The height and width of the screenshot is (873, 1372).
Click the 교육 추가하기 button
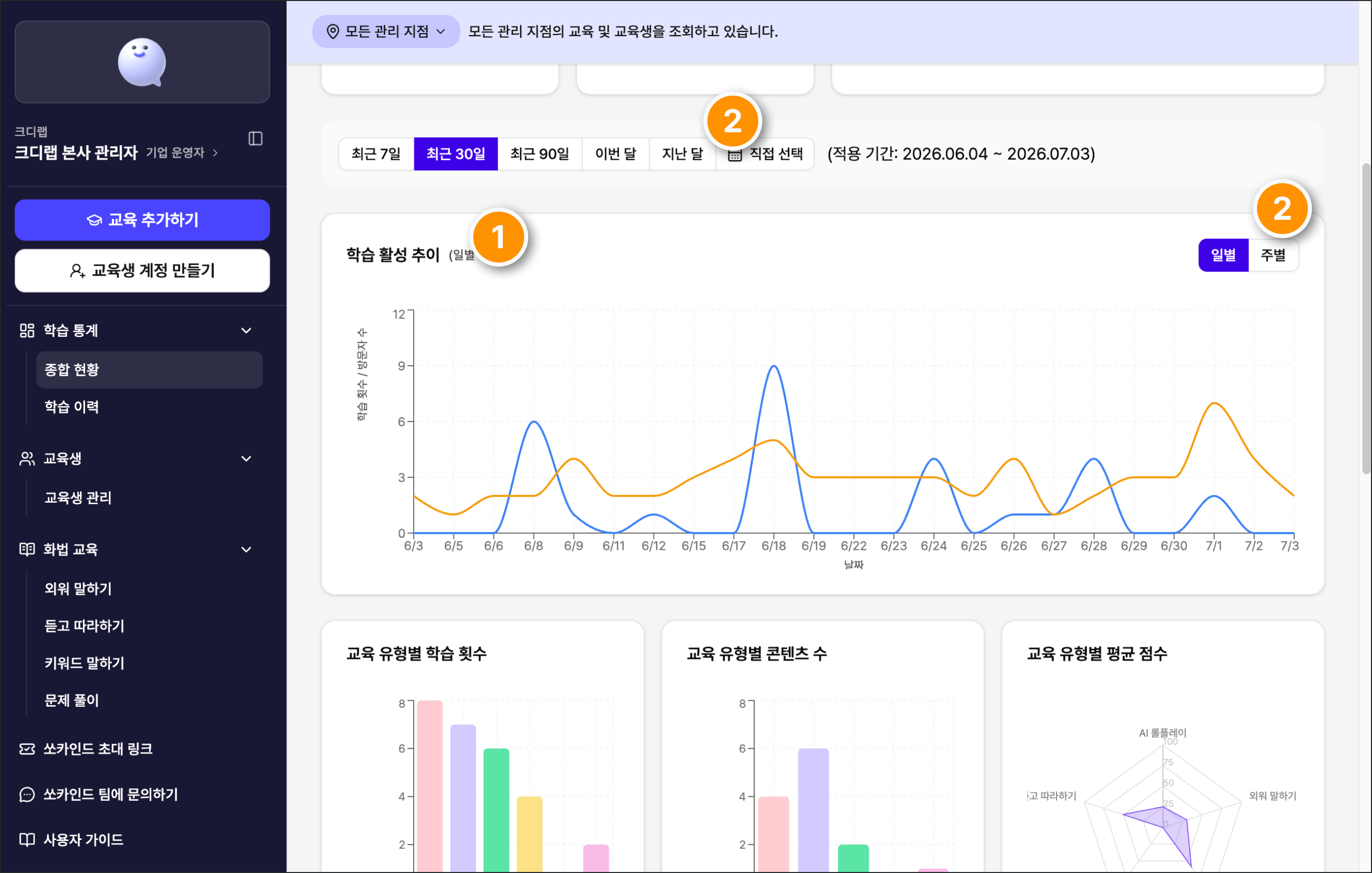(x=142, y=220)
